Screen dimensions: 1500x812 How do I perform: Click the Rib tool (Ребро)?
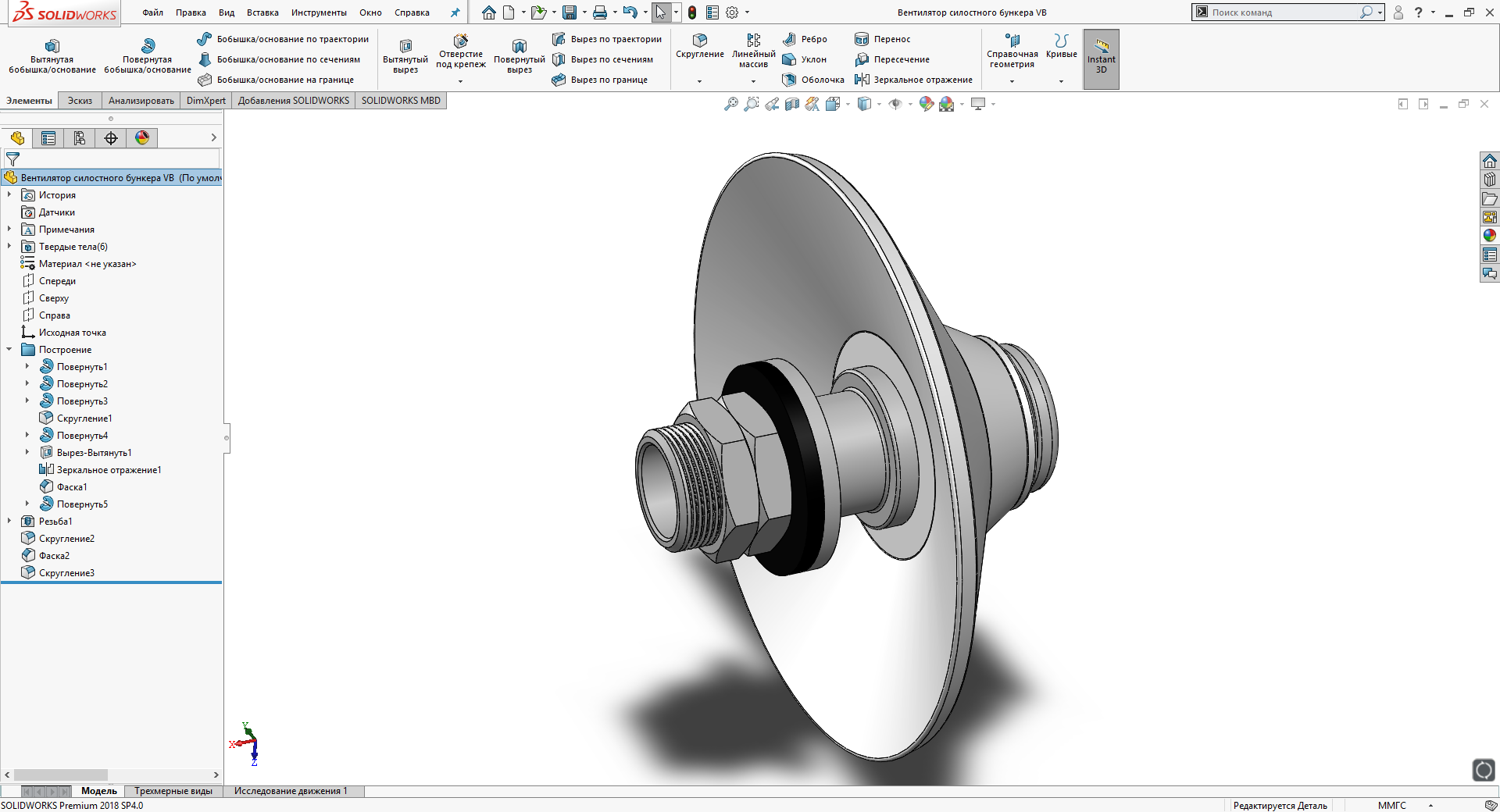(805, 39)
